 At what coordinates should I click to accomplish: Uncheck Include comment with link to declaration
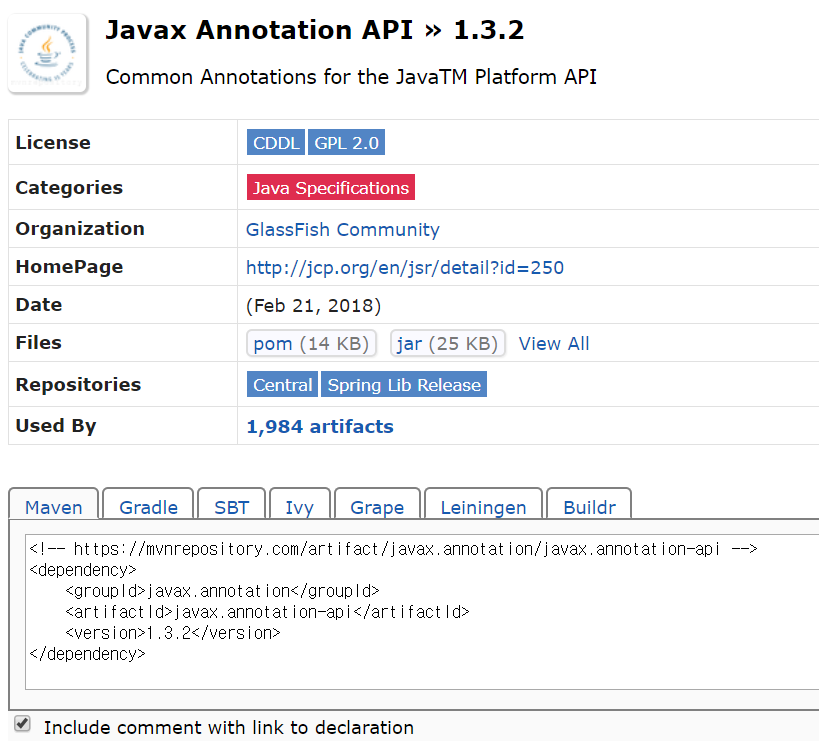coord(22,724)
